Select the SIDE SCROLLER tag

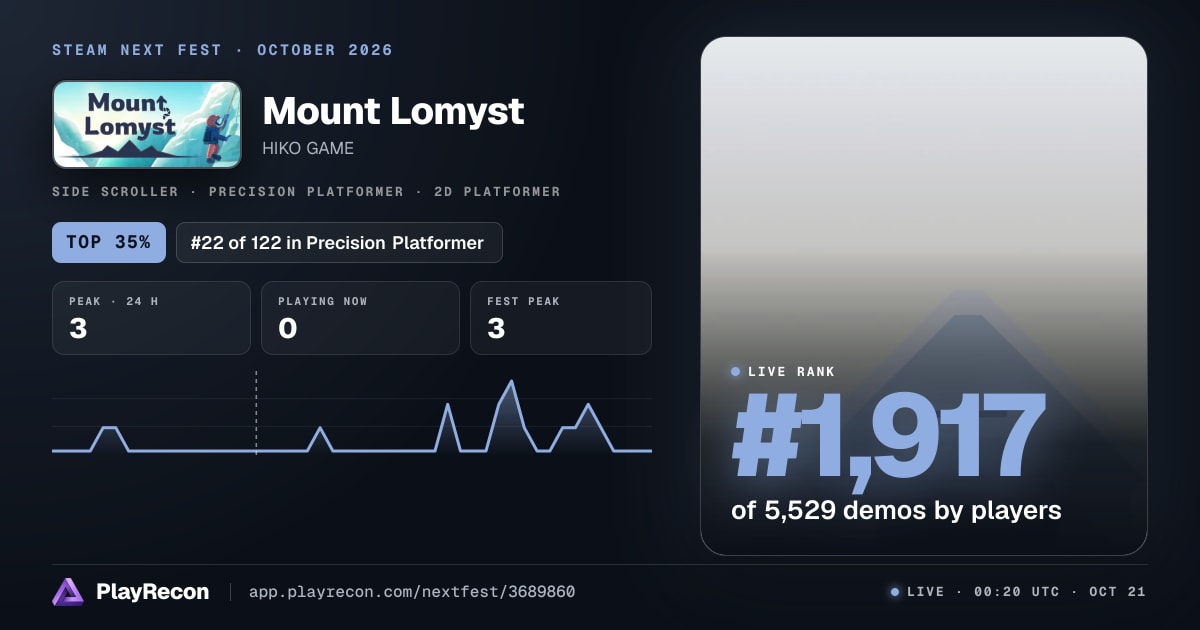click(x=115, y=191)
